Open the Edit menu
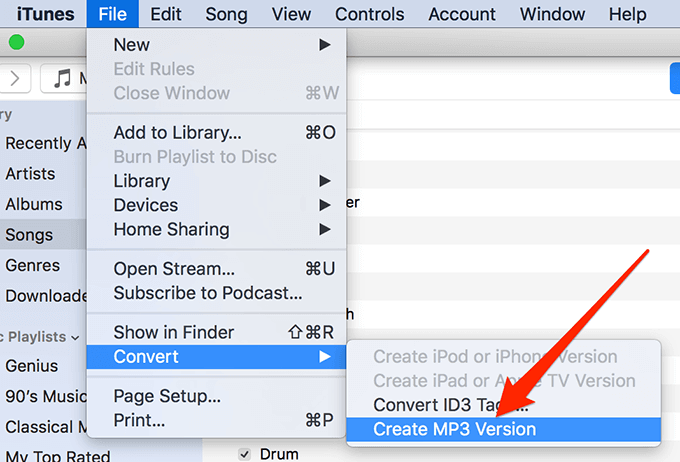The image size is (680, 462). click(165, 14)
